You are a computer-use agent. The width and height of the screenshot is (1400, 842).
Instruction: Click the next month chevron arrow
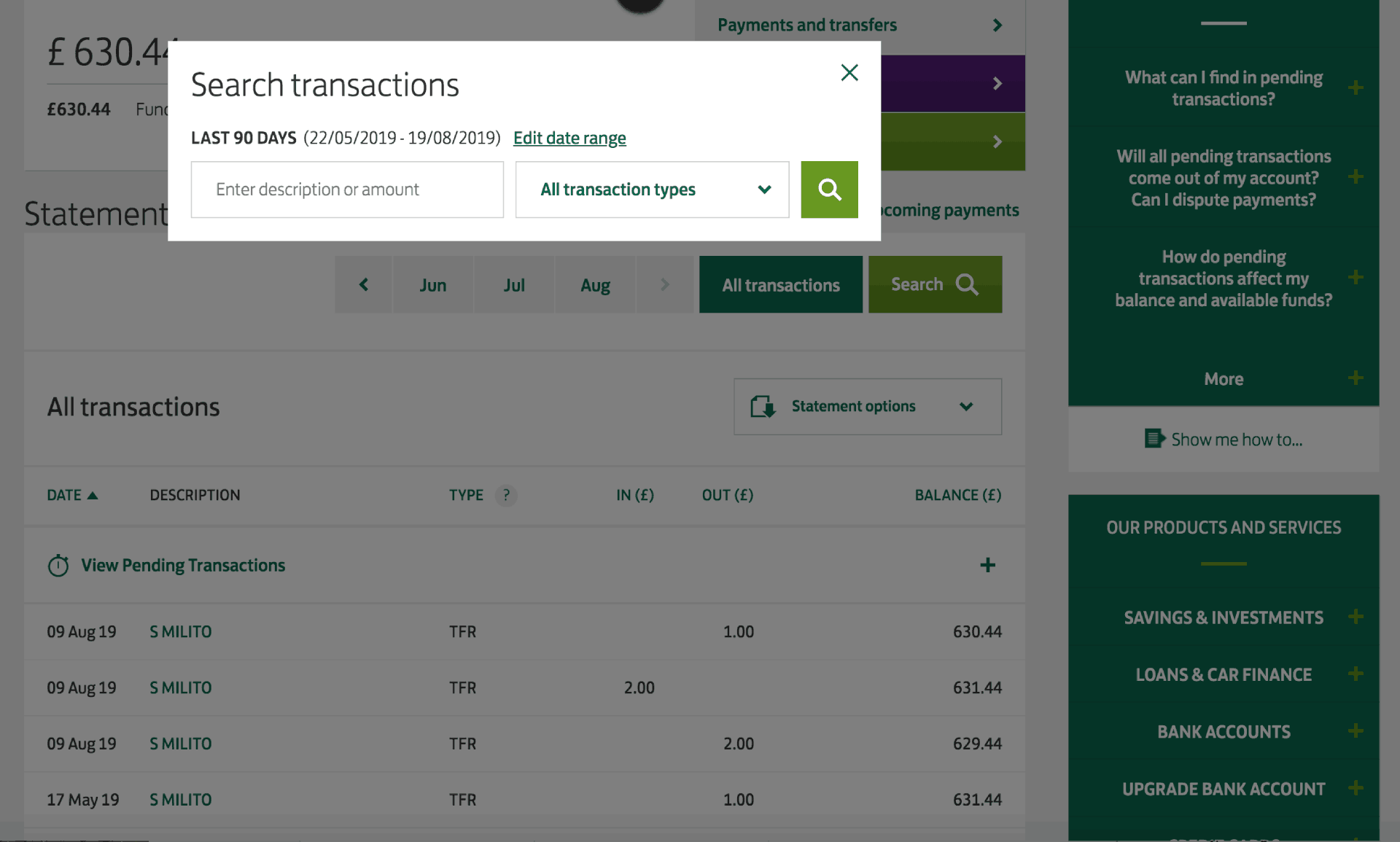(x=664, y=284)
